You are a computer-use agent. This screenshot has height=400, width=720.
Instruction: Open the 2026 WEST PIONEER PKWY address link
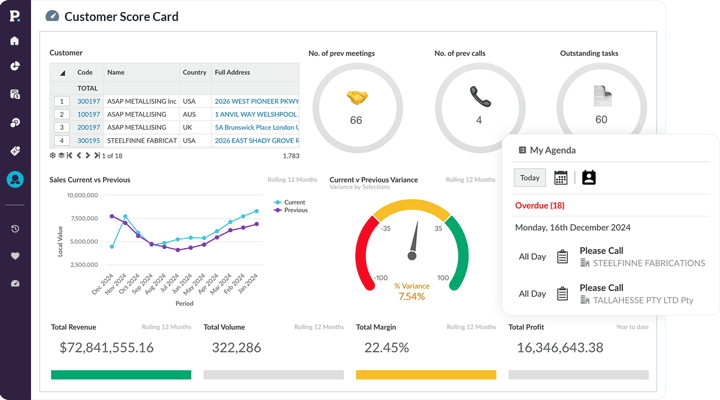[x=257, y=101]
